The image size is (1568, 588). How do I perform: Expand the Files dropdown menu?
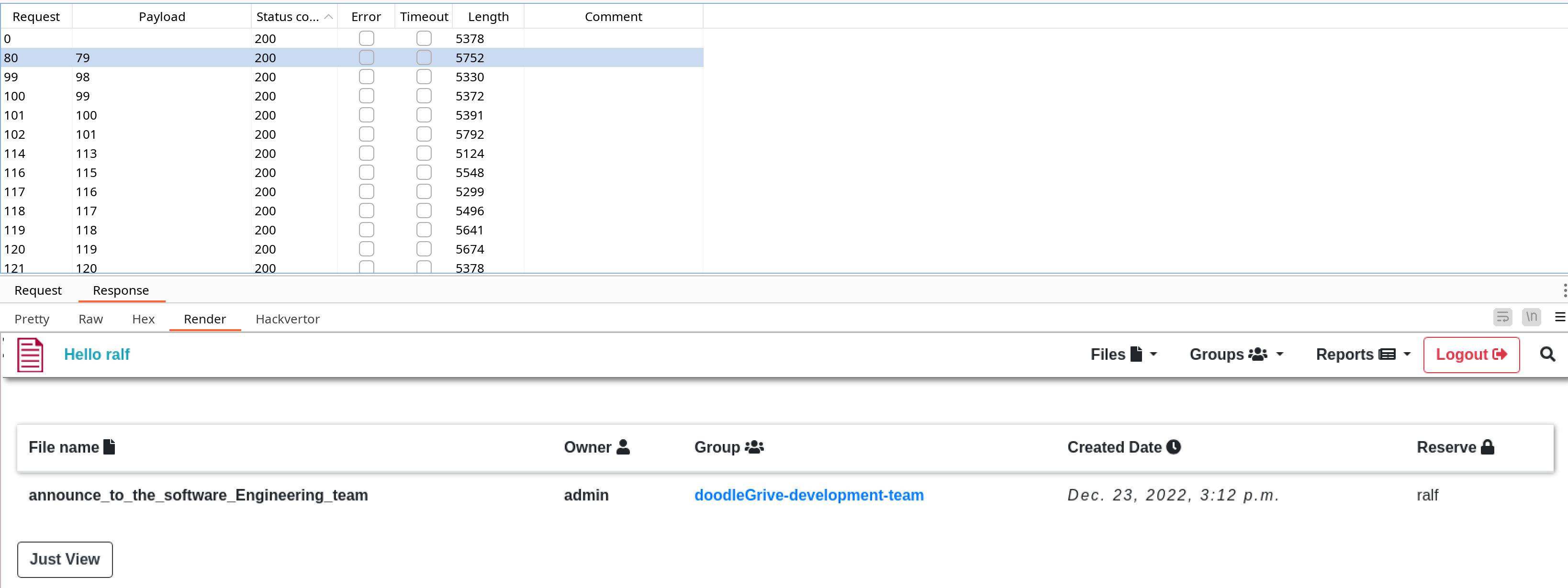point(1123,354)
